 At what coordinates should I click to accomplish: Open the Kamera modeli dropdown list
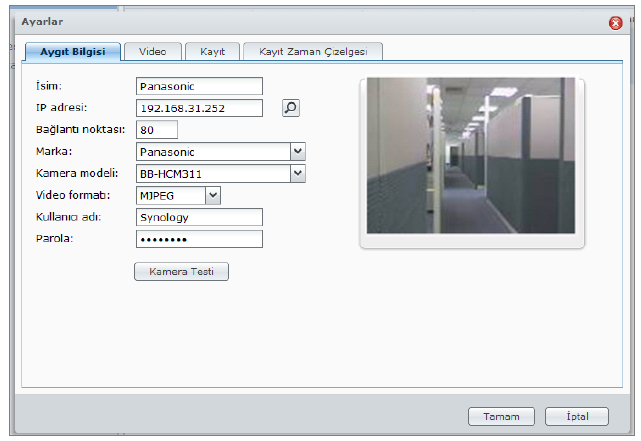click(297, 173)
